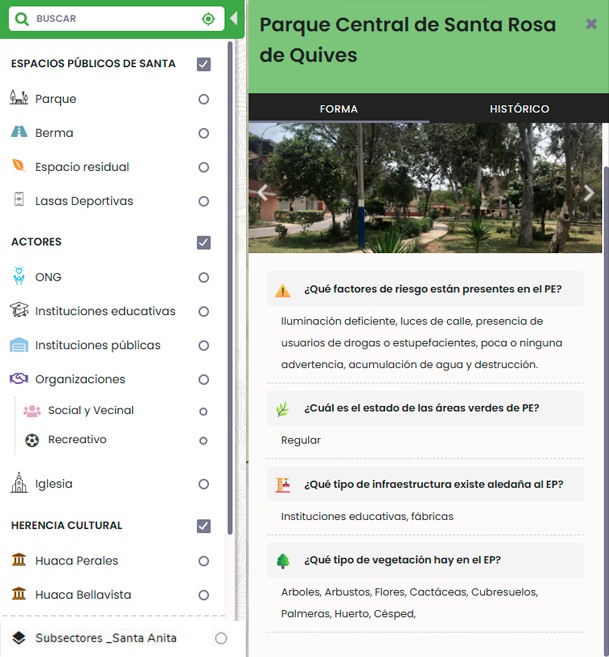Click the ONG layer icon
The image size is (609, 657).
coord(19,277)
